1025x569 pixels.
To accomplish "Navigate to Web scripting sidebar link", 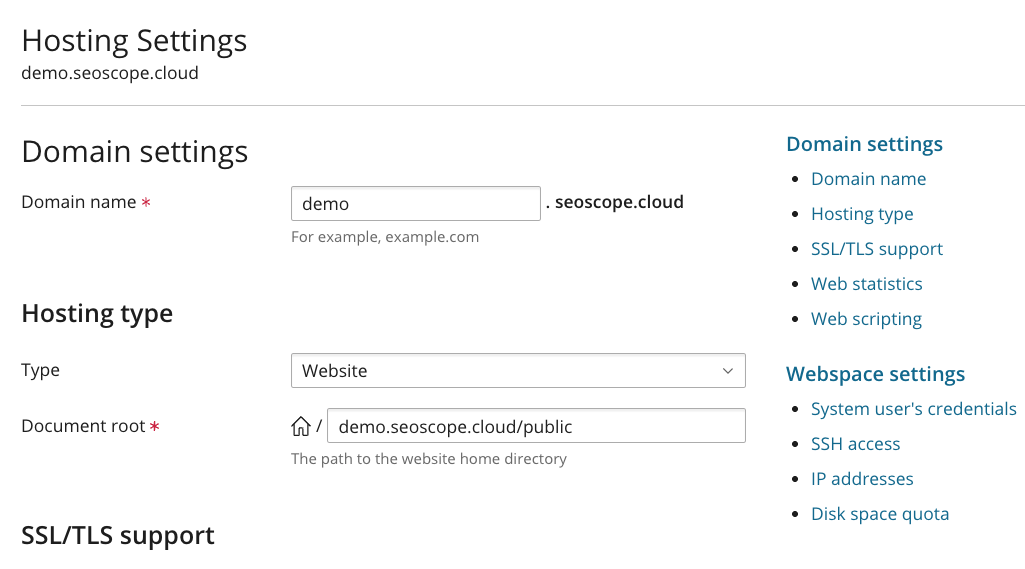I will [866, 319].
